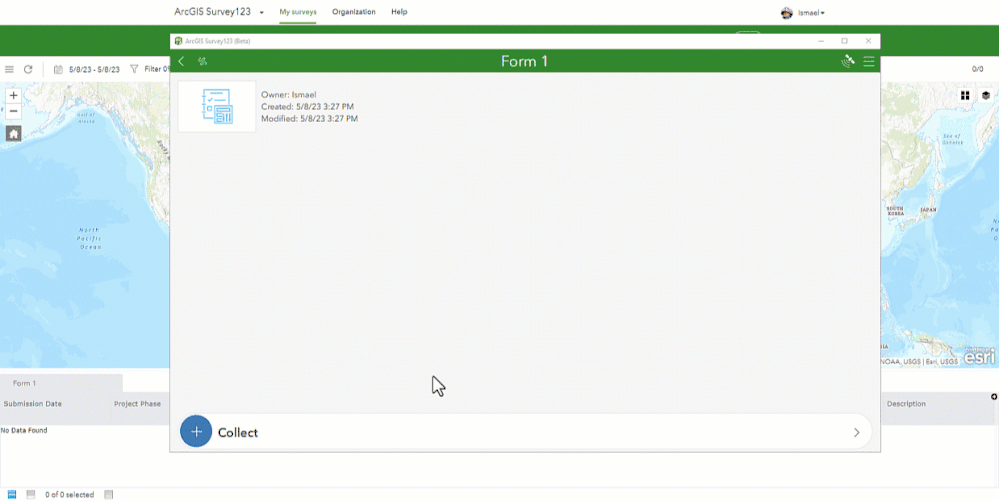Click the Modified: 5/8/23 3:27 PM text
This screenshot has height=502, width=999.
pyautogui.click(x=310, y=118)
